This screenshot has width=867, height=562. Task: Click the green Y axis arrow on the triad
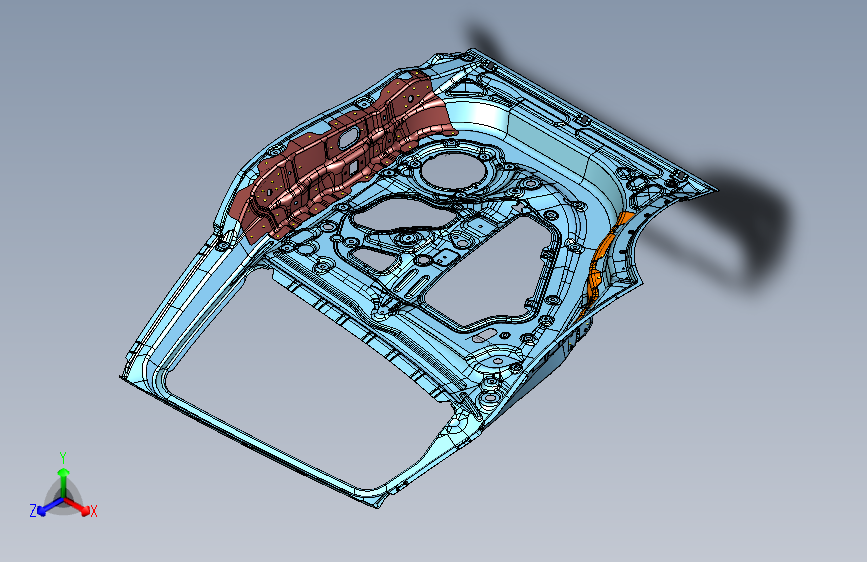64,482
